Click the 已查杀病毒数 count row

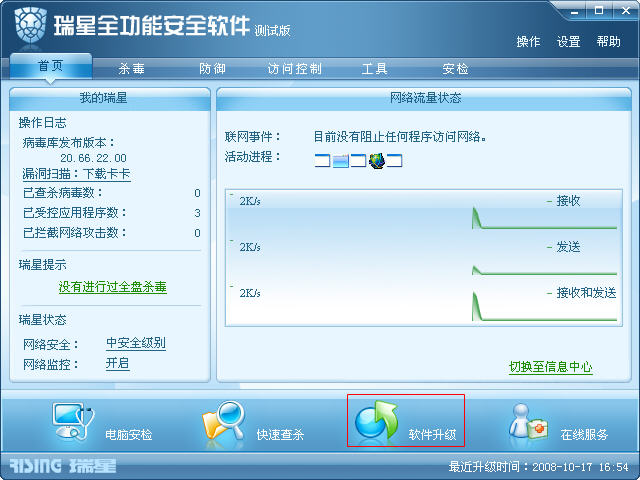click(111, 193)
